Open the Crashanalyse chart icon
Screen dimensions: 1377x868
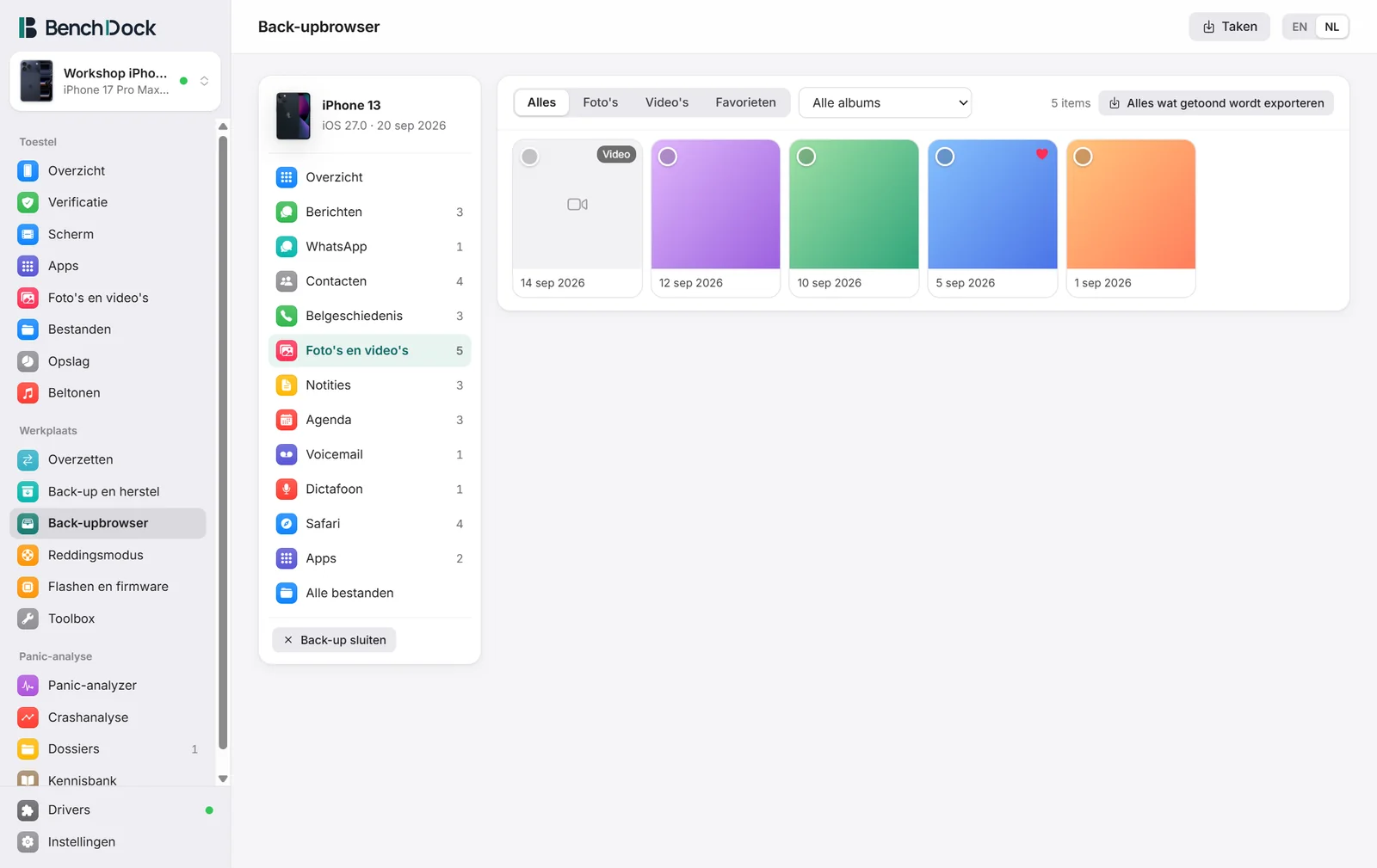(x=28, y=717)
